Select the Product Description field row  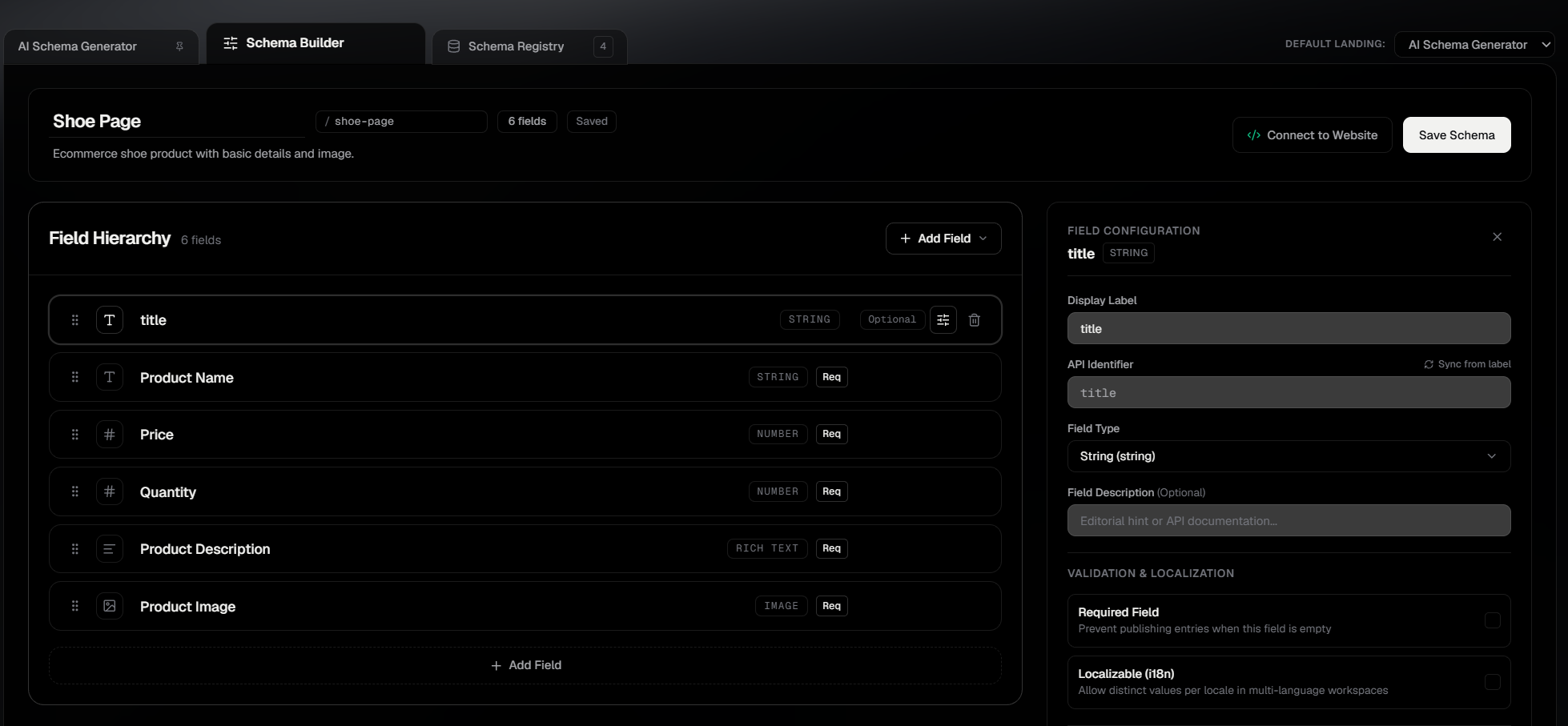pyautogui.click(x=525, y=549)
